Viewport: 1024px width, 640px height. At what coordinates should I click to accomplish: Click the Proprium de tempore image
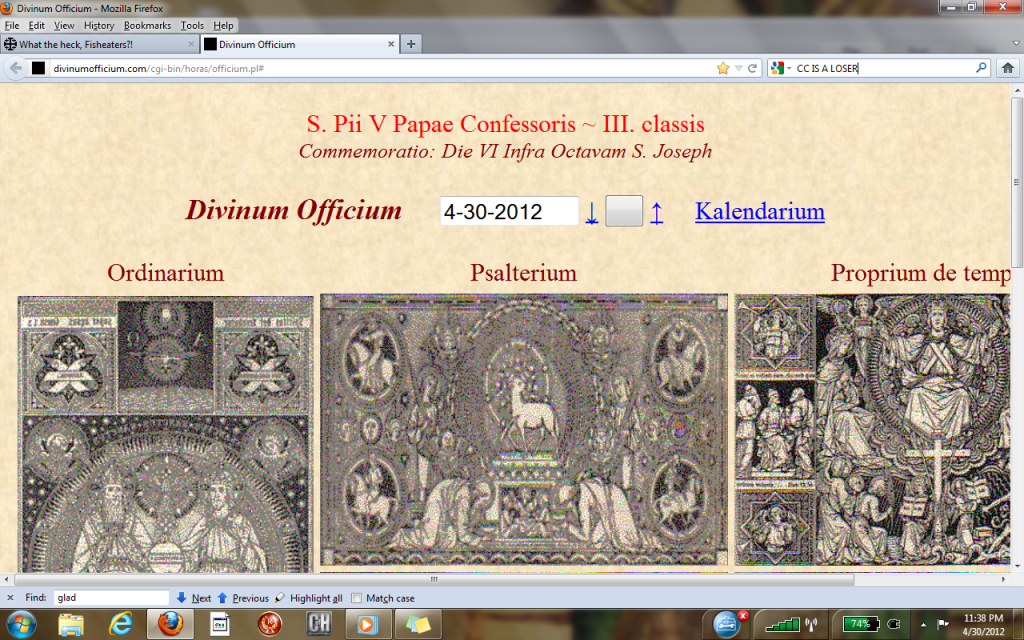(872, 430)
